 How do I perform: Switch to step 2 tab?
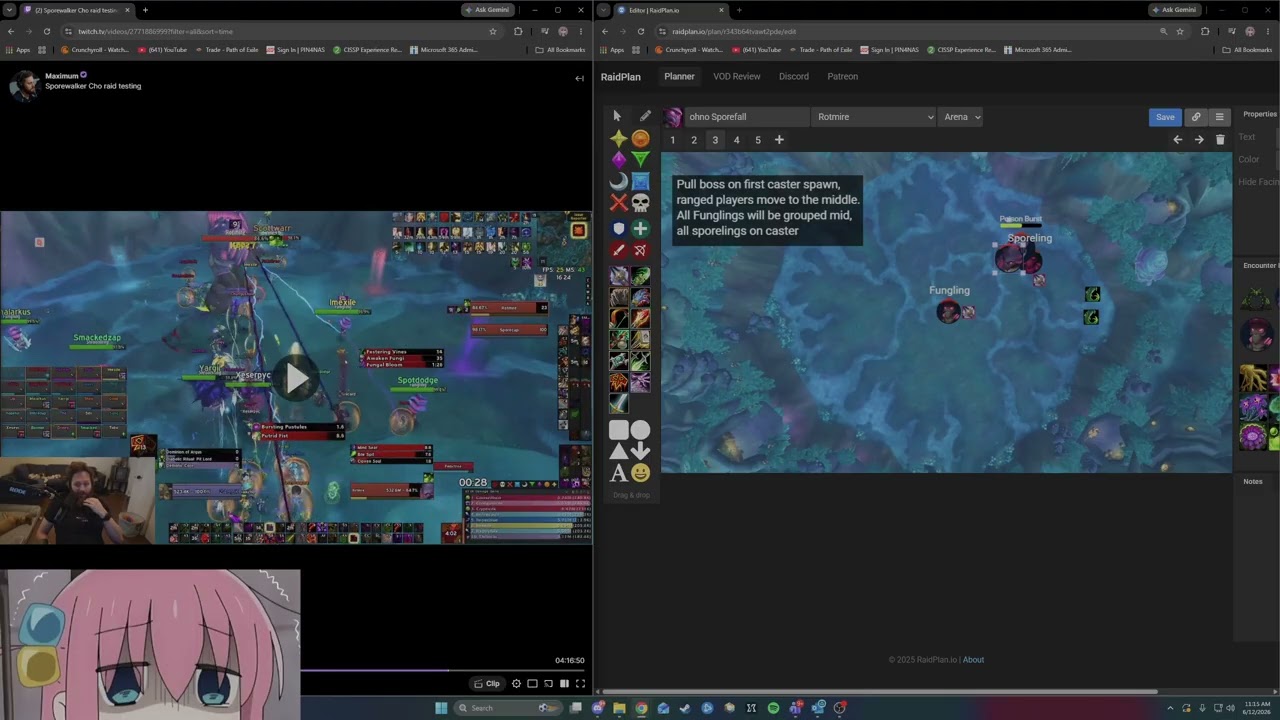[x=694, y=140]
